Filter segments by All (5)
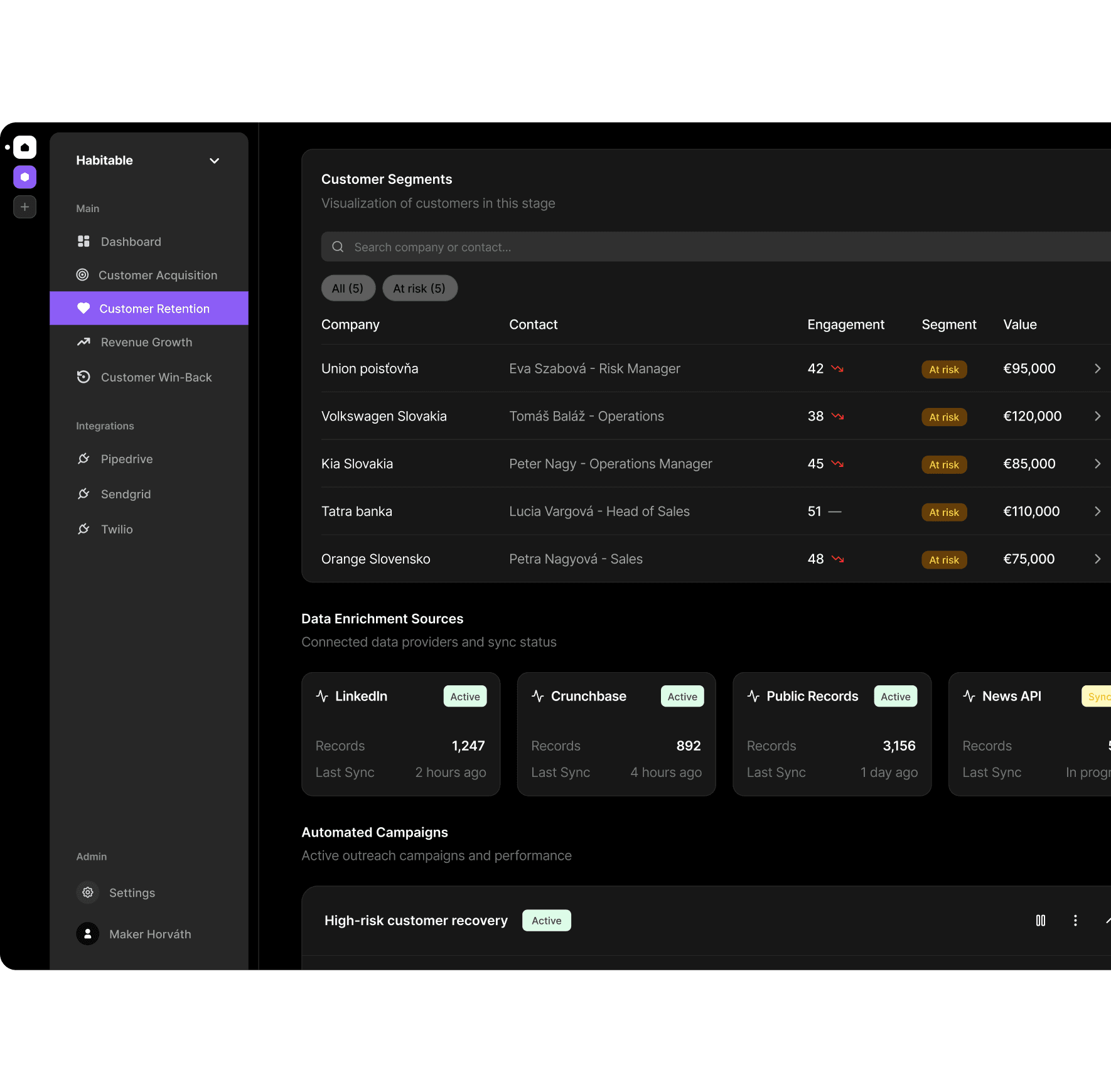1111x1092 pixels. [x=348, y=288]
